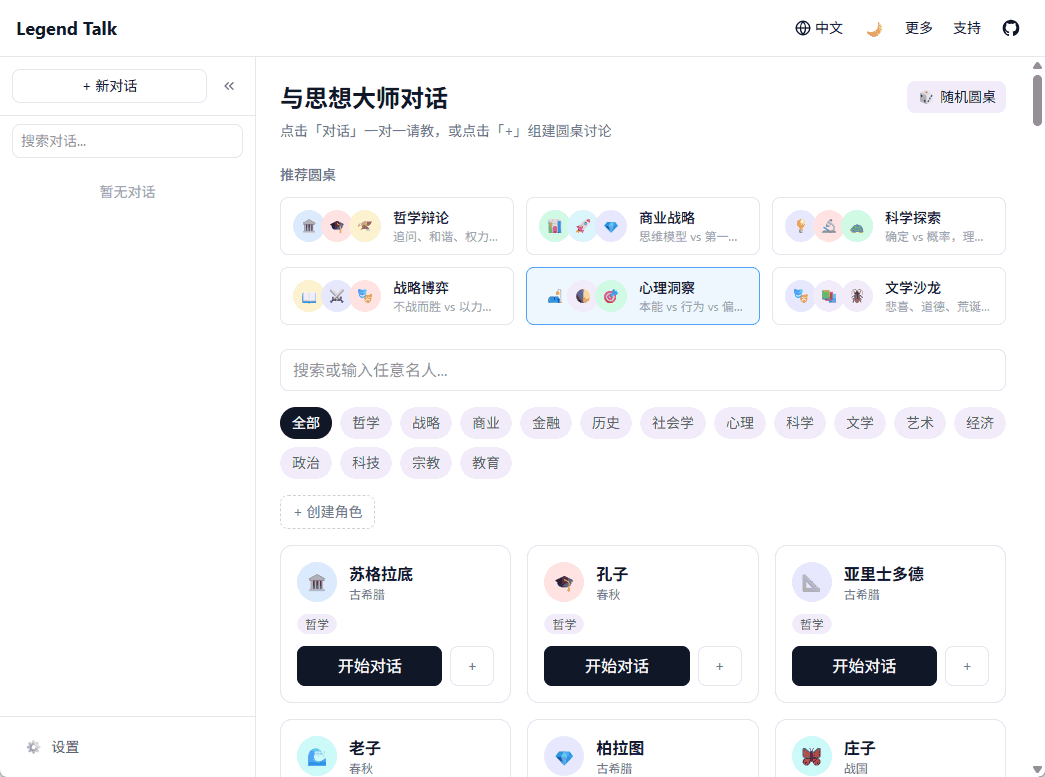Collapse the sidebar with double chevron

tap(229, 86)
